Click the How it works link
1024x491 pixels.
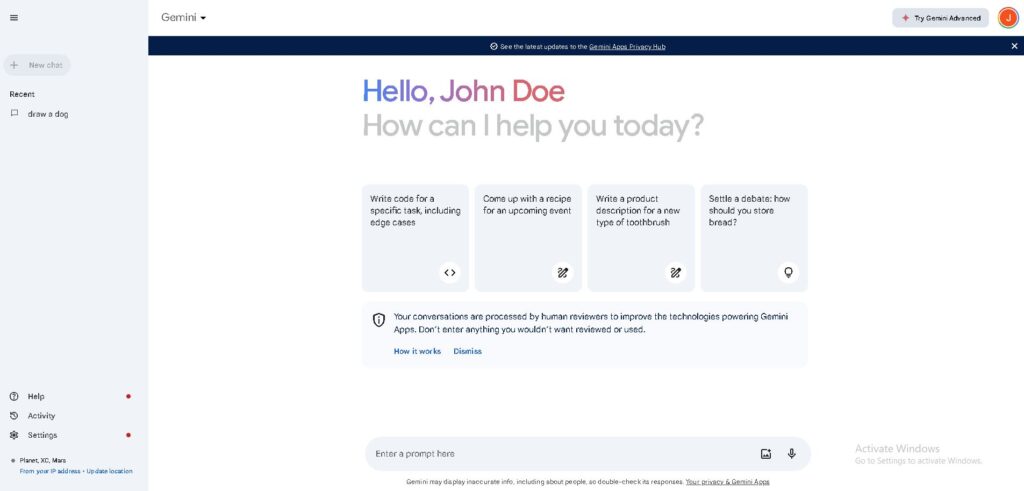pos(417,351)
